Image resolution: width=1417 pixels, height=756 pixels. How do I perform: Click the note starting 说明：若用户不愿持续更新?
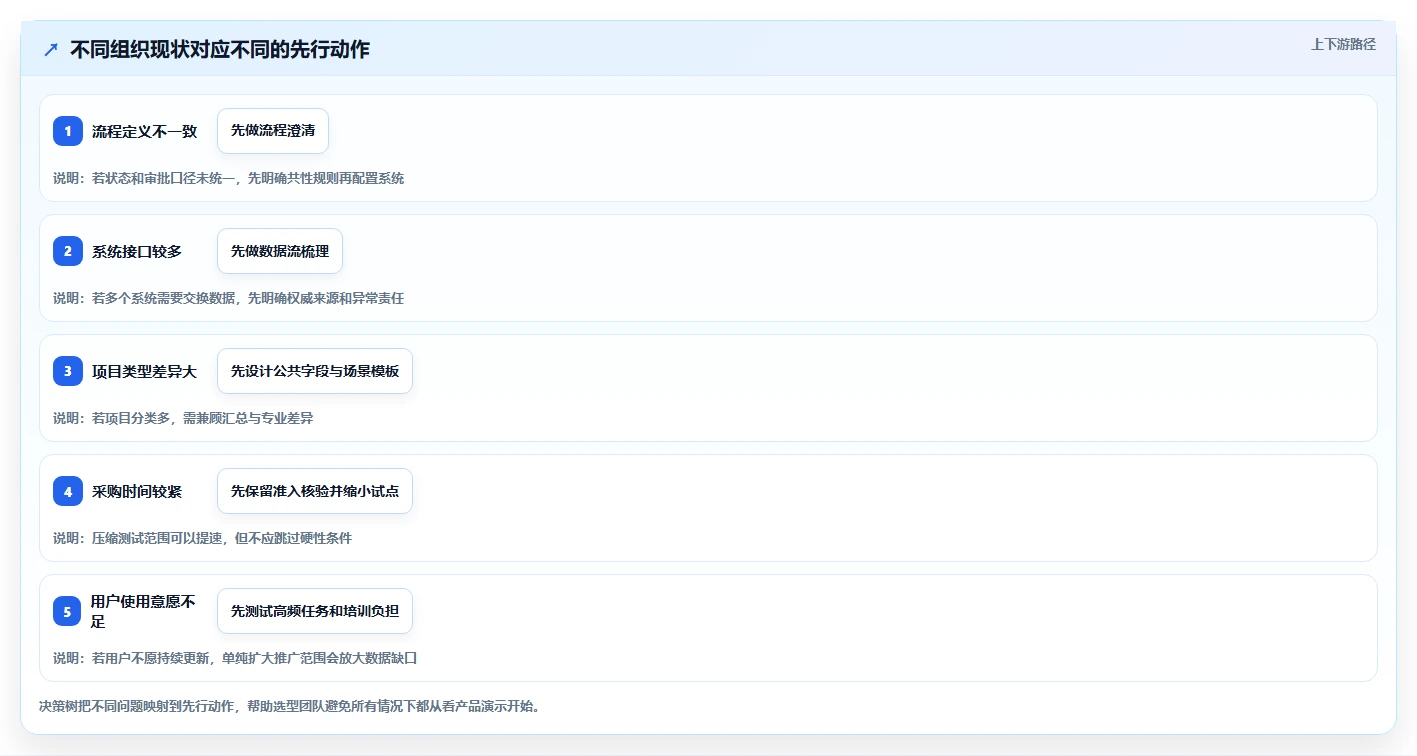(235, 658)
